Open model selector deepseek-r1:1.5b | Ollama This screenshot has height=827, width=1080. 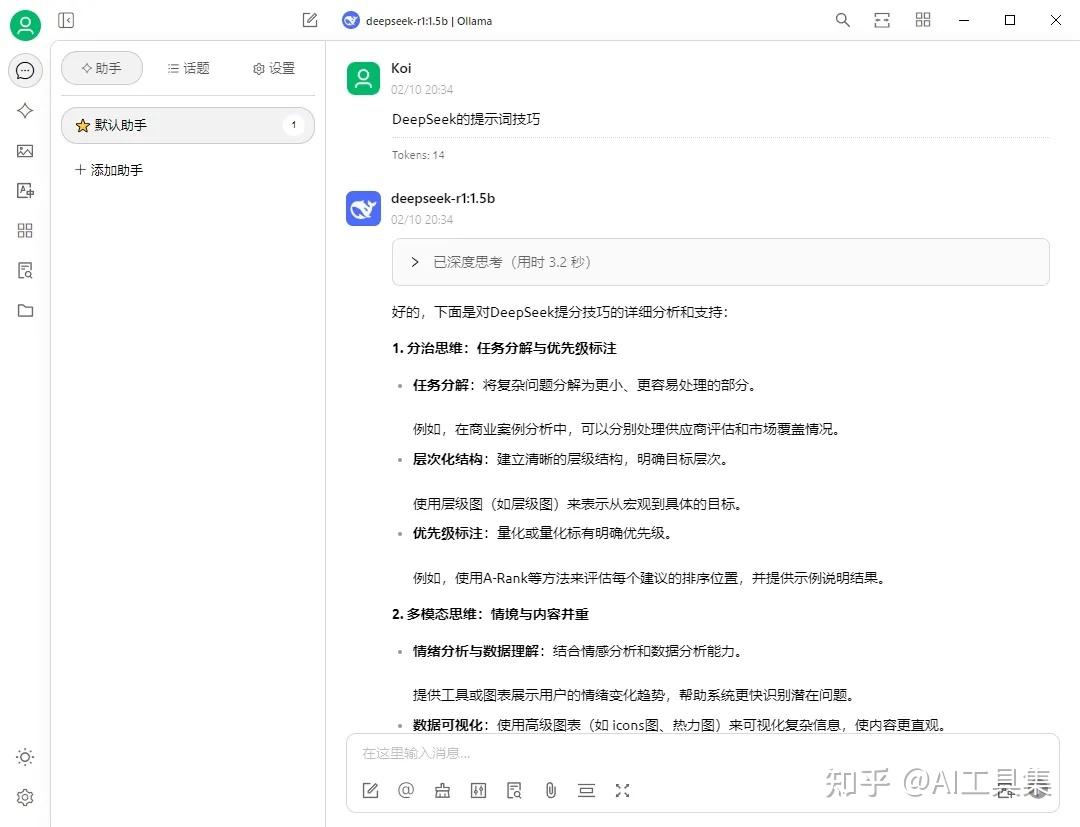coord(417,21)
